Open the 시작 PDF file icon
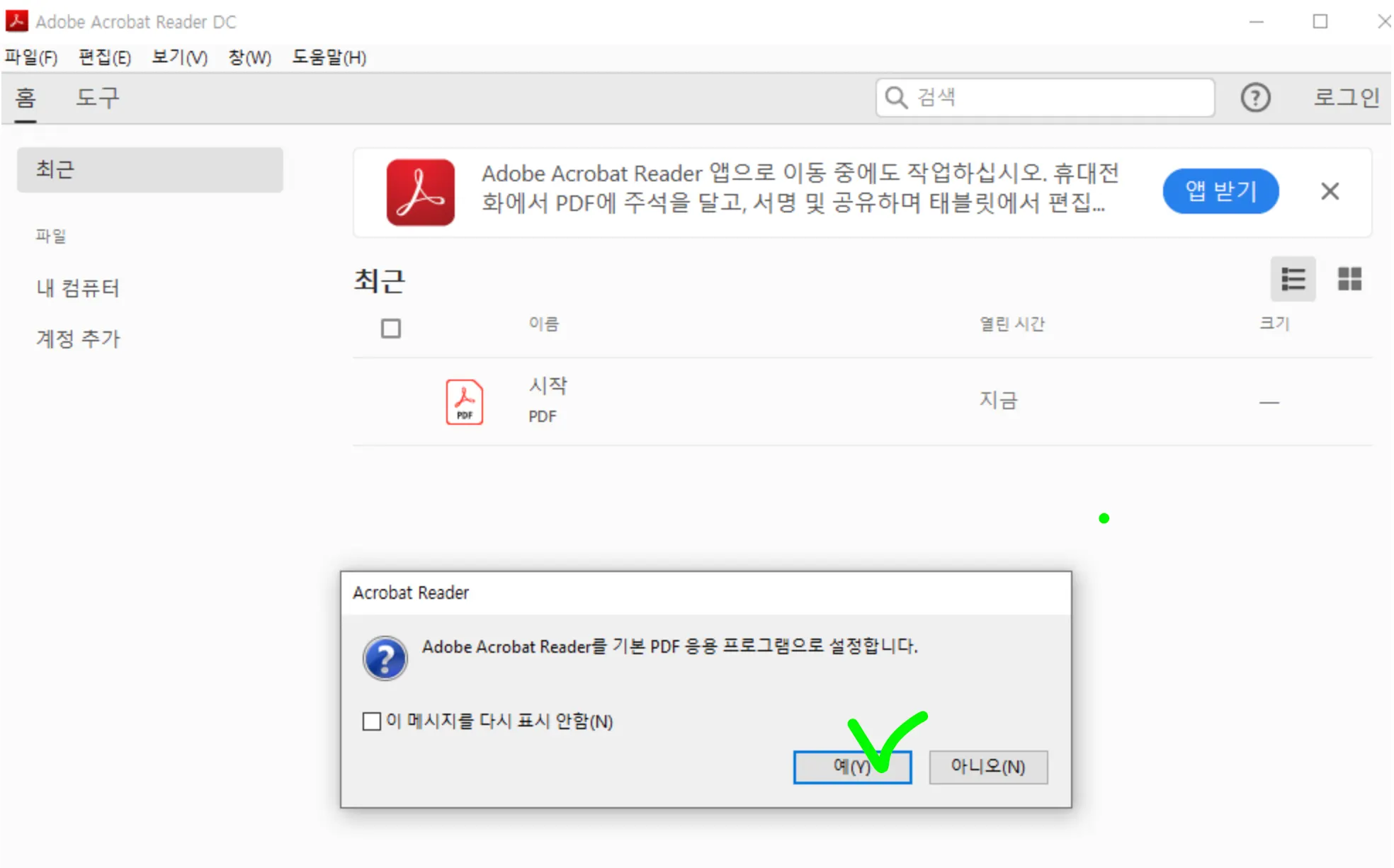 click(x=464, y=401)
